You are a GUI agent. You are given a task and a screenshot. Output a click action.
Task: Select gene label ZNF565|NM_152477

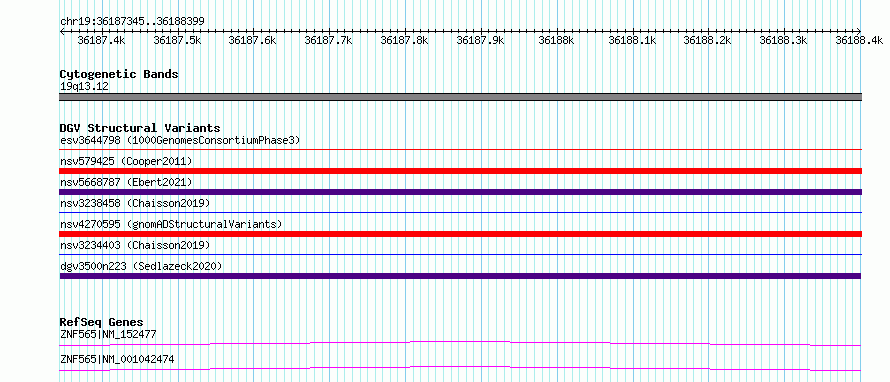108,335
